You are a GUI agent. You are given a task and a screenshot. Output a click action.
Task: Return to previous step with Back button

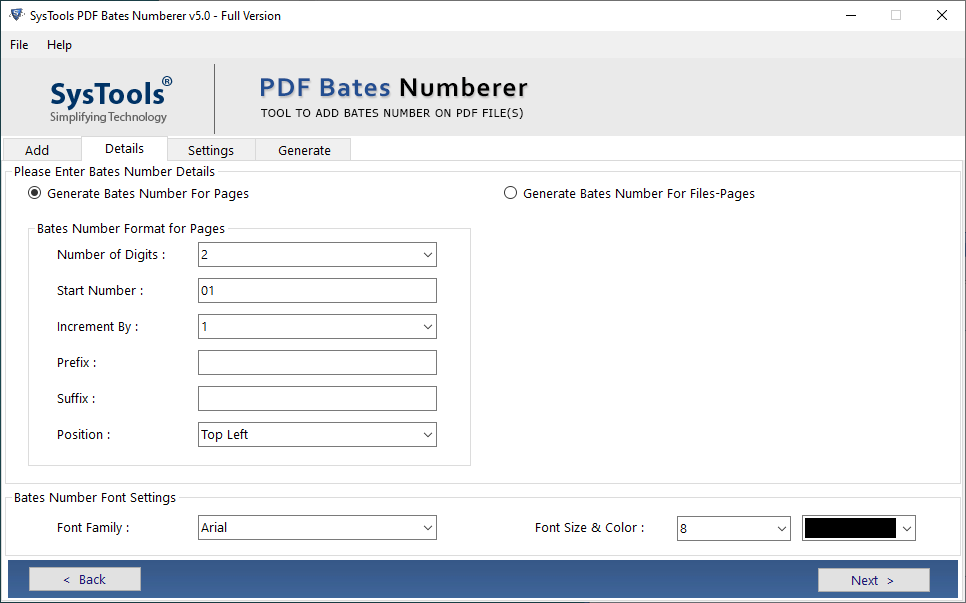click(x=85, y=580)
